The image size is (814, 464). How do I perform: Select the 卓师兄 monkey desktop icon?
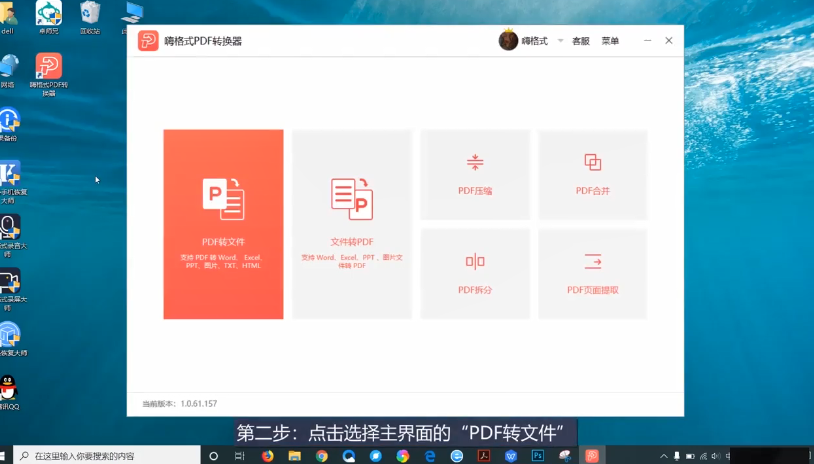click(49, 18)
